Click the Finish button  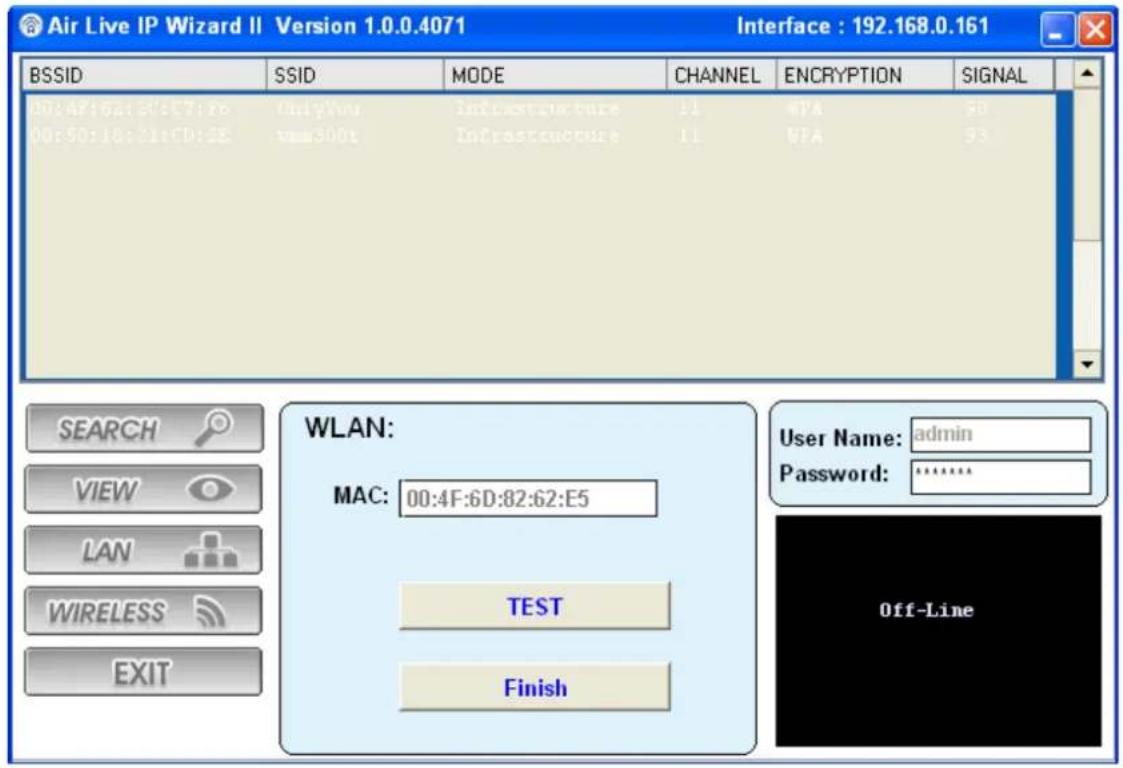(535, 688)
